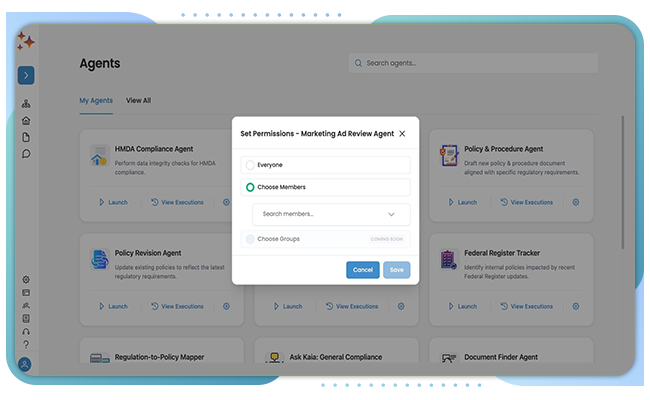650x400 pixels.
Task: Click the chevron in the Search members field
Action: tap(391, 214)
